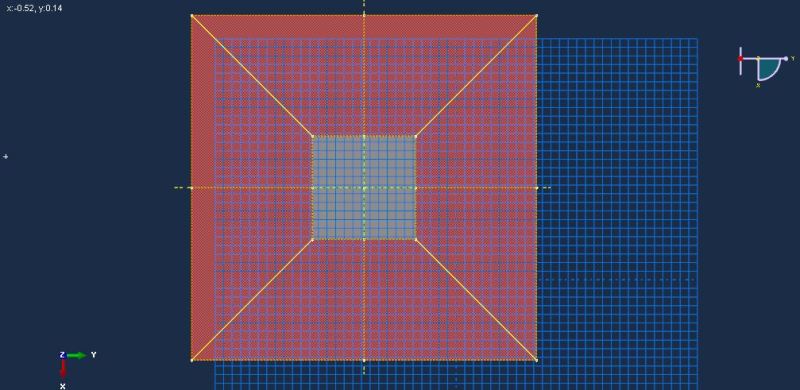This screenshot has height=390, width=800.
Task: Pick the bottom-right corner vertex of the outer square
Action: click(x=536, y=360)
